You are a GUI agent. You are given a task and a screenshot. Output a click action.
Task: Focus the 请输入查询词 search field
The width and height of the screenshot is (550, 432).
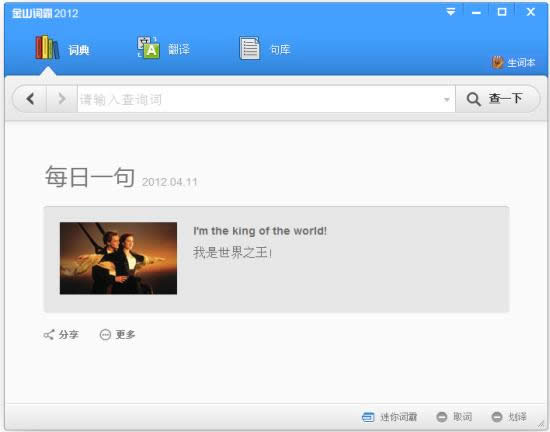coord(260,99)
